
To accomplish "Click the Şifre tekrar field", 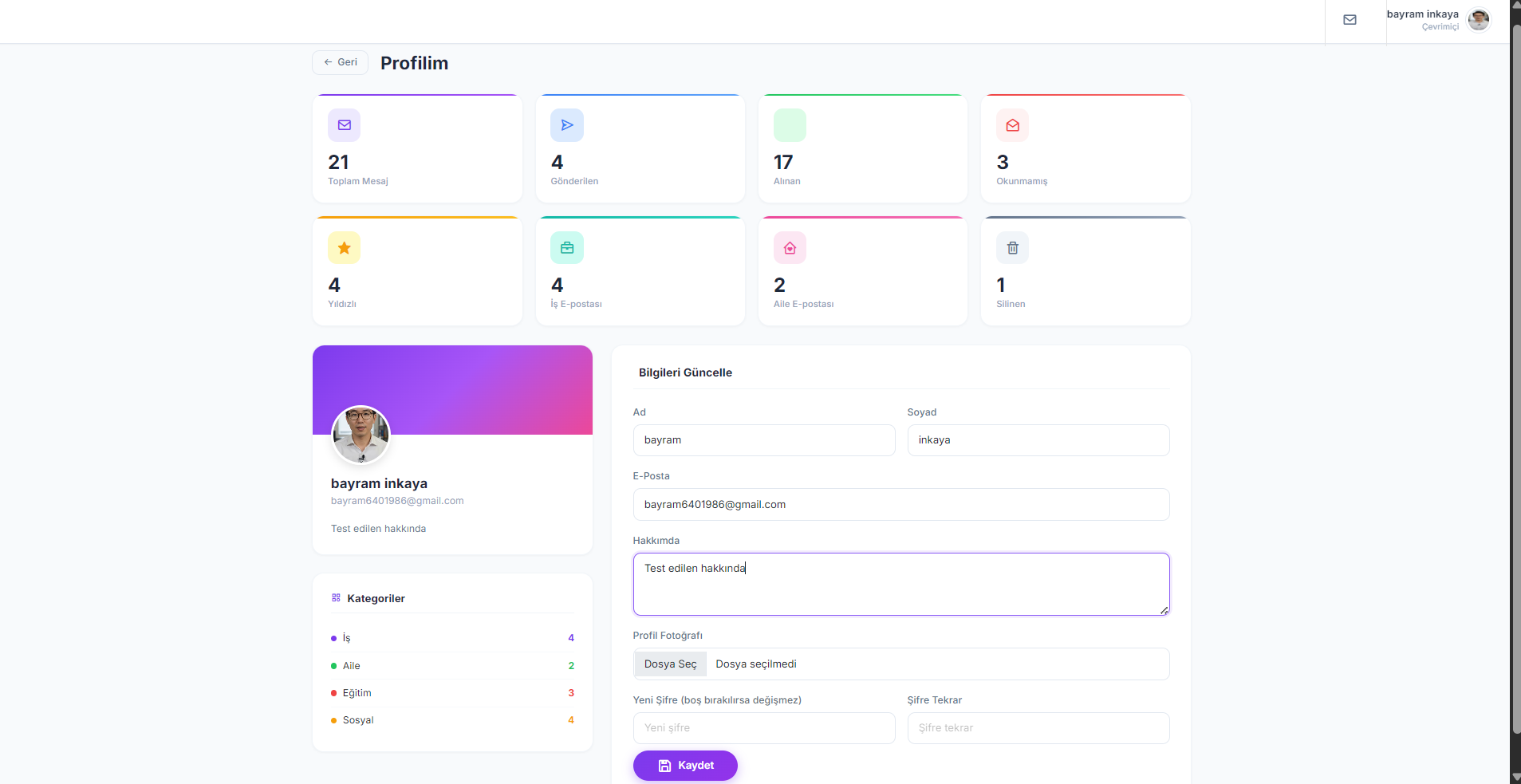I will coord(1038,728).
